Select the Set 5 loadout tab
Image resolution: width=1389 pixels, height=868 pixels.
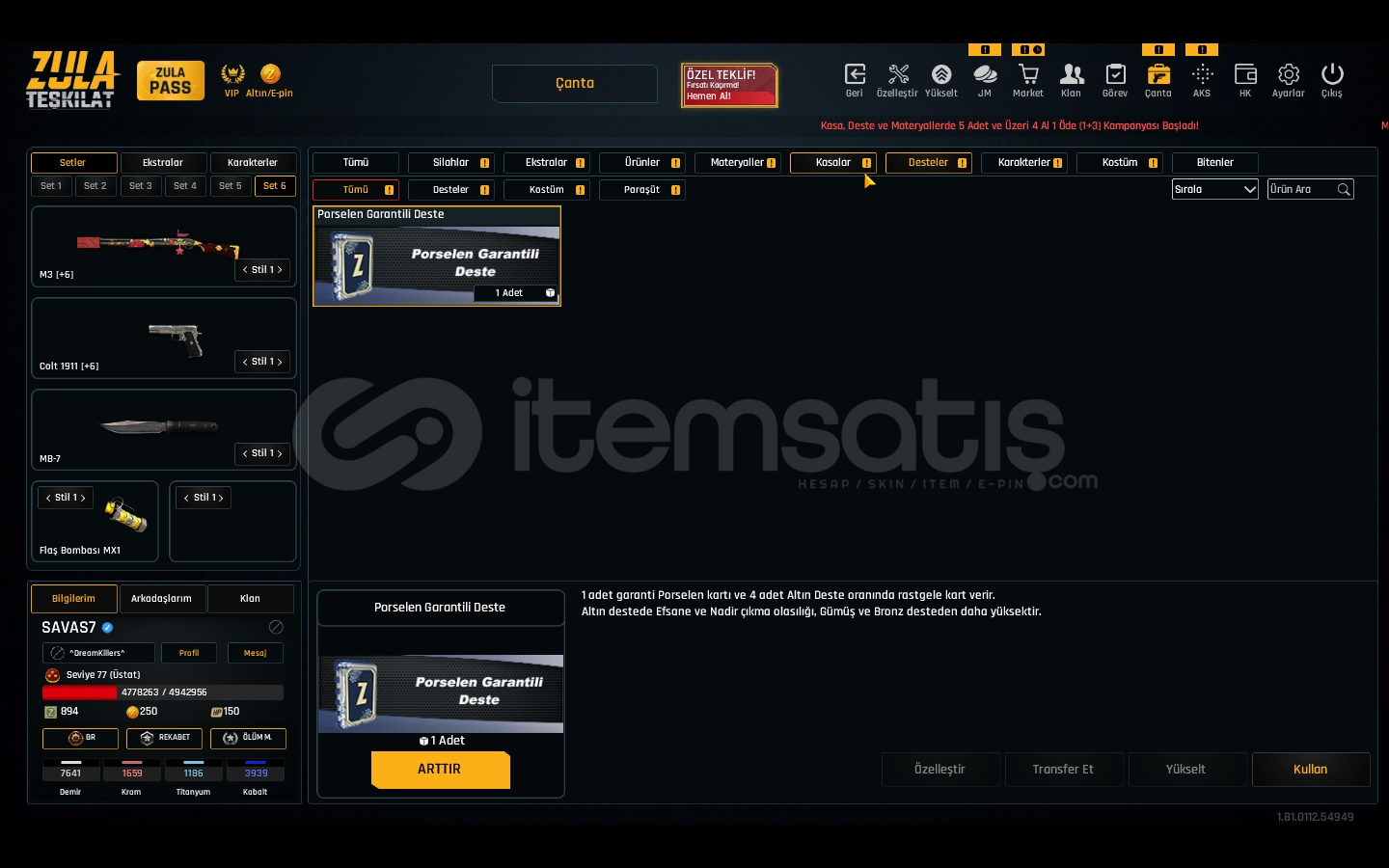click(231, 186)
